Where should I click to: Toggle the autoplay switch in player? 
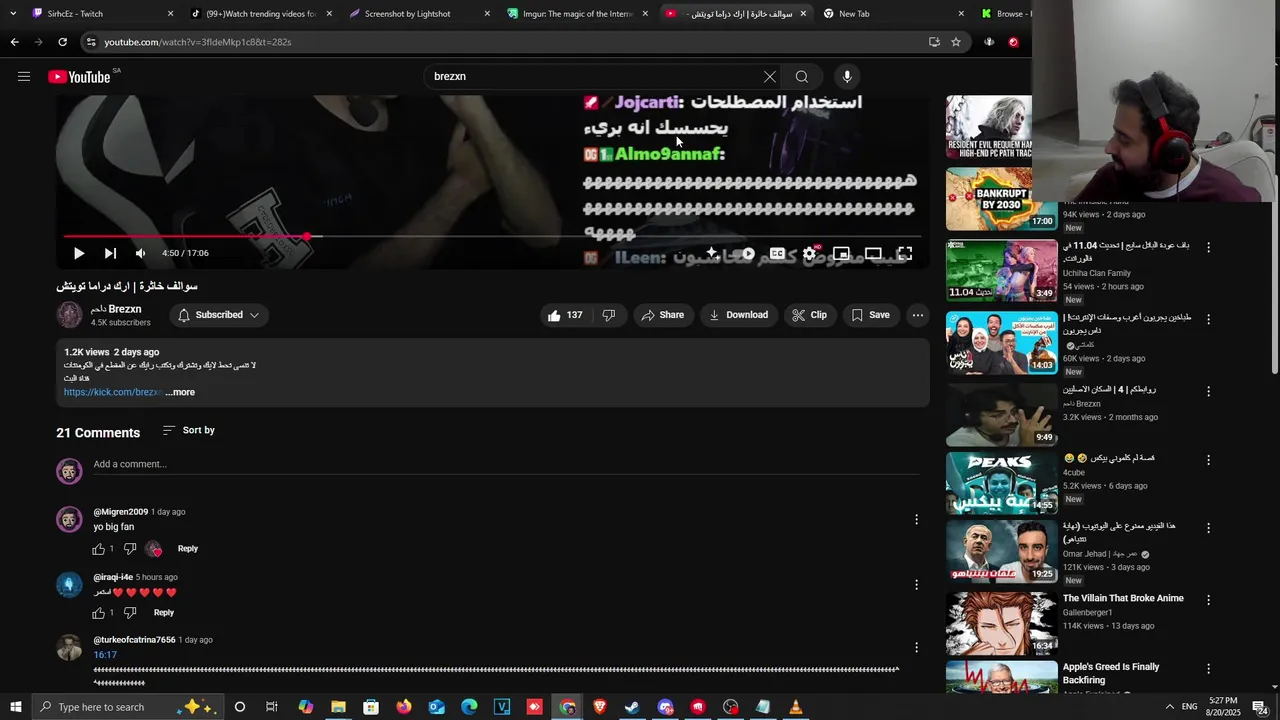(x=745, y=254)
